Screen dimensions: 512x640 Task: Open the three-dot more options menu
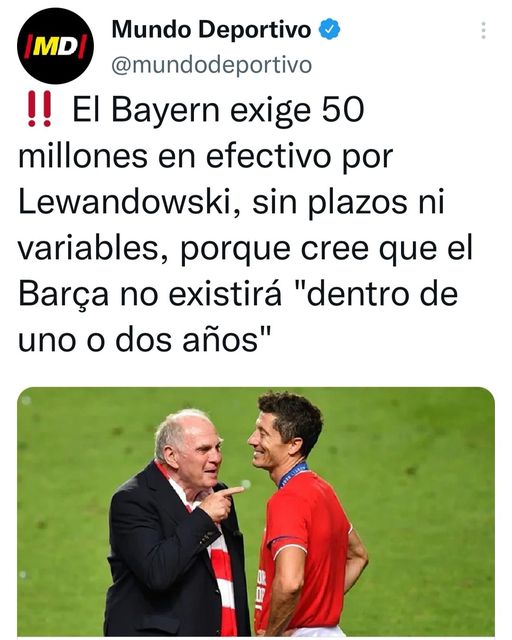[x=483, y=30]
